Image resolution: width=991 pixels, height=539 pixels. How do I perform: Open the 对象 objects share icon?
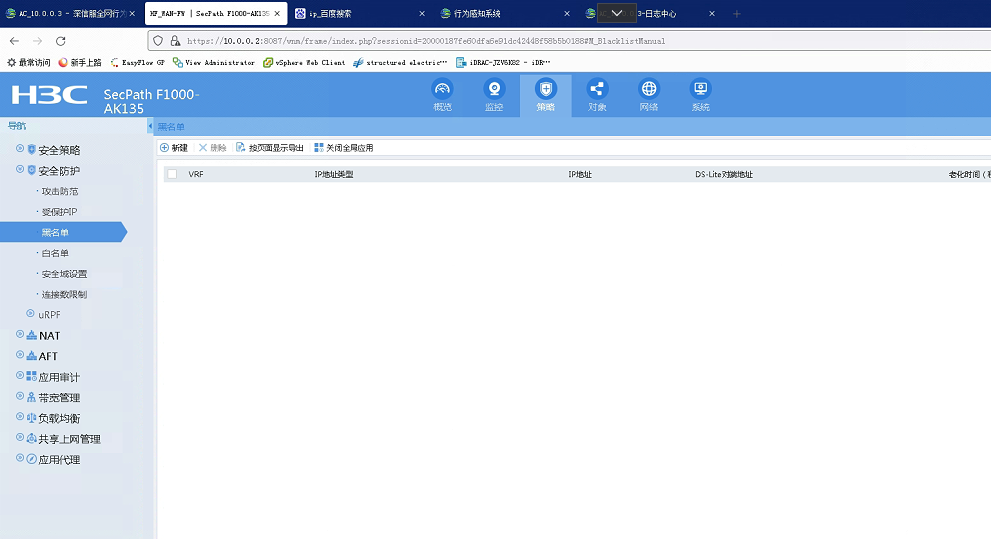coord(597,89)
